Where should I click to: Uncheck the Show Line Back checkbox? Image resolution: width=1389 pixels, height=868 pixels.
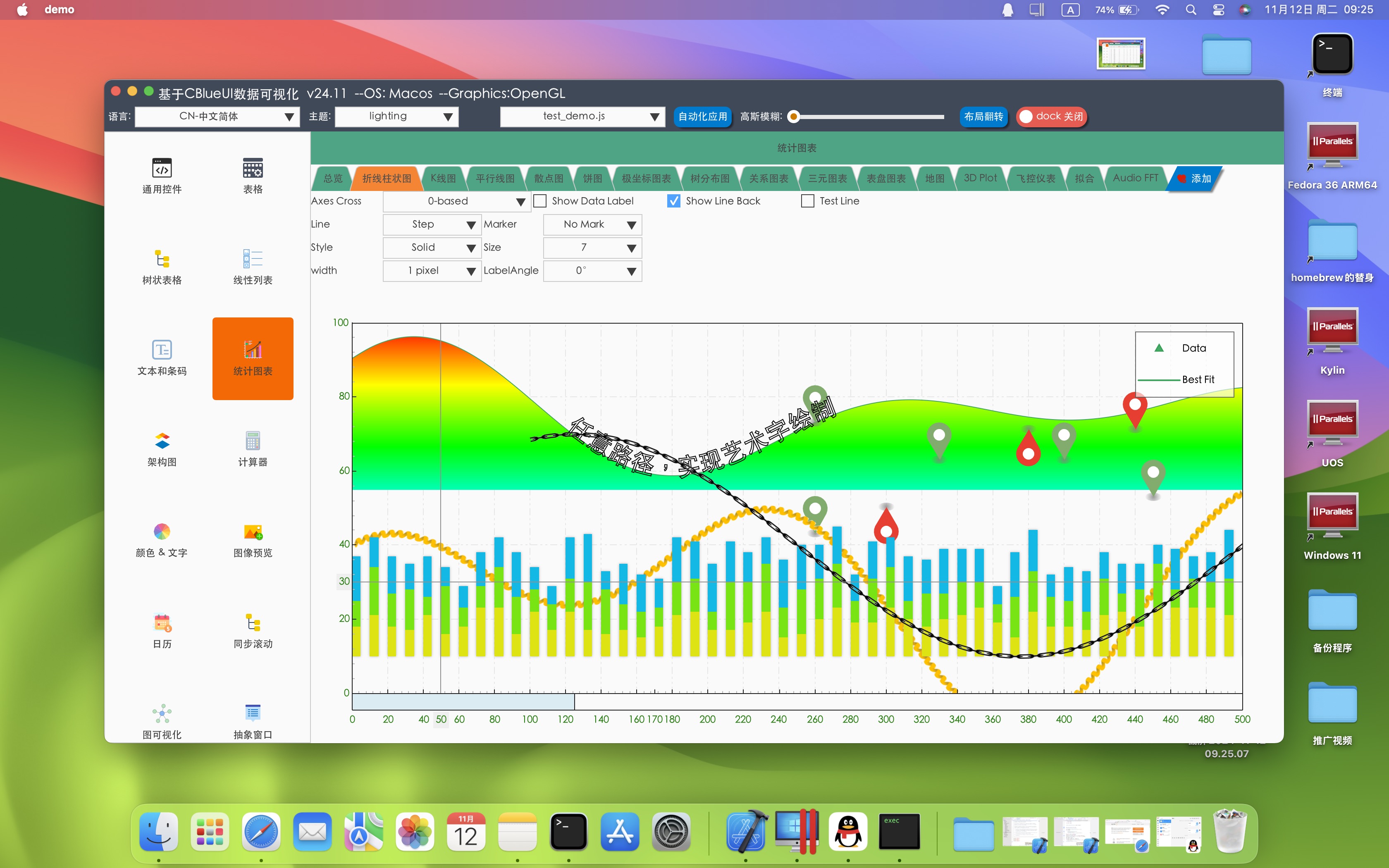click(674, 201)
